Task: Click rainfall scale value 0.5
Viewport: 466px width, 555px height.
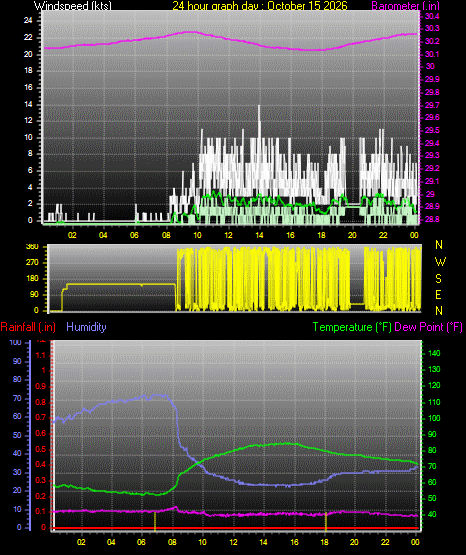Action: pos(41,450)
